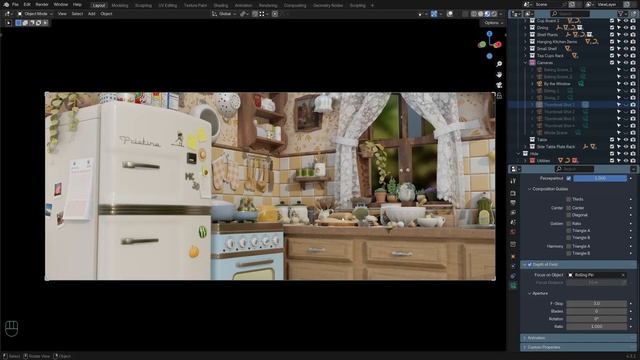Screen dimensions: 640x360
Task: Enable the Diagonal composition guide
Action: click(x=569, y=215)
